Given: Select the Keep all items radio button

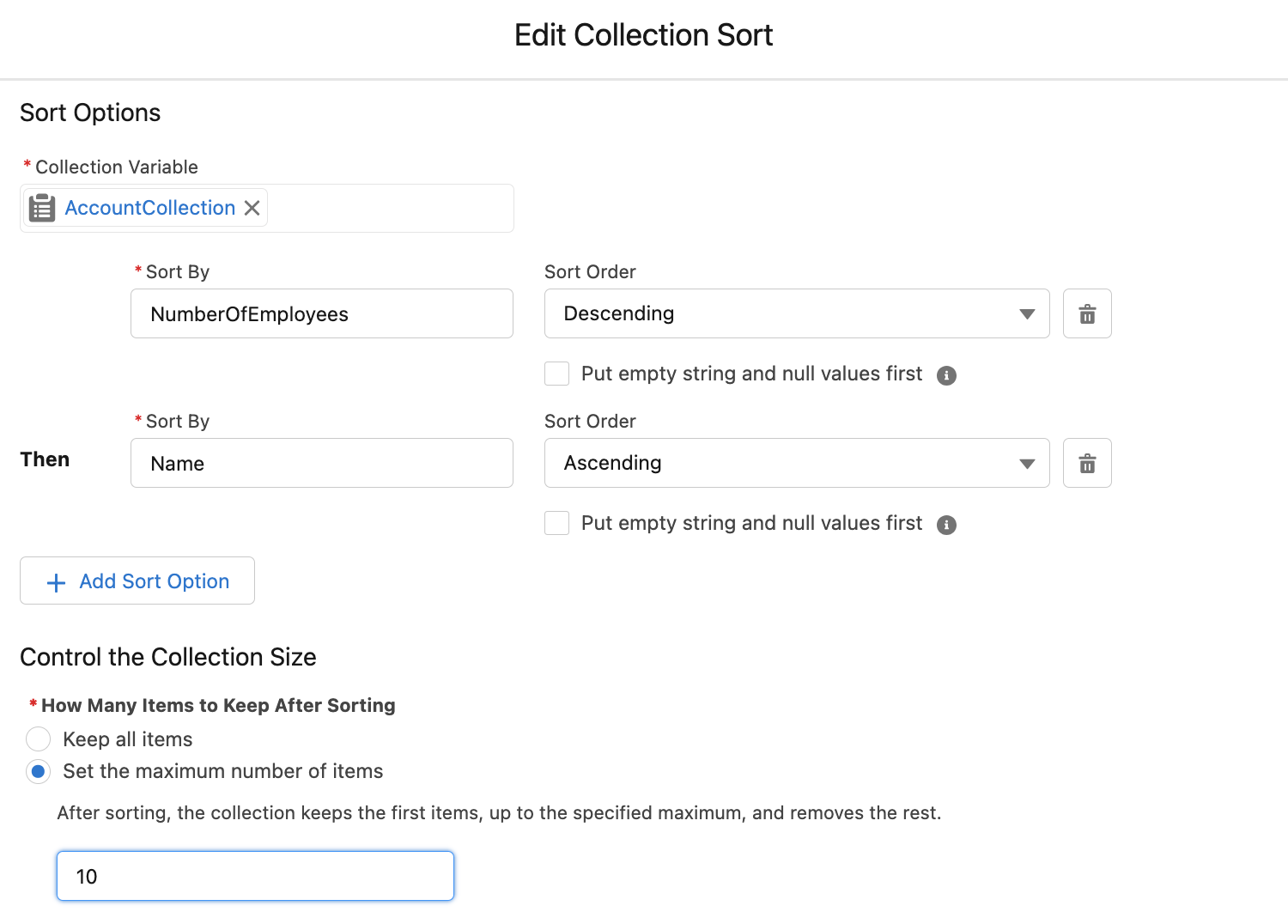Looking at the screenshot, I should tap(38, 739).
